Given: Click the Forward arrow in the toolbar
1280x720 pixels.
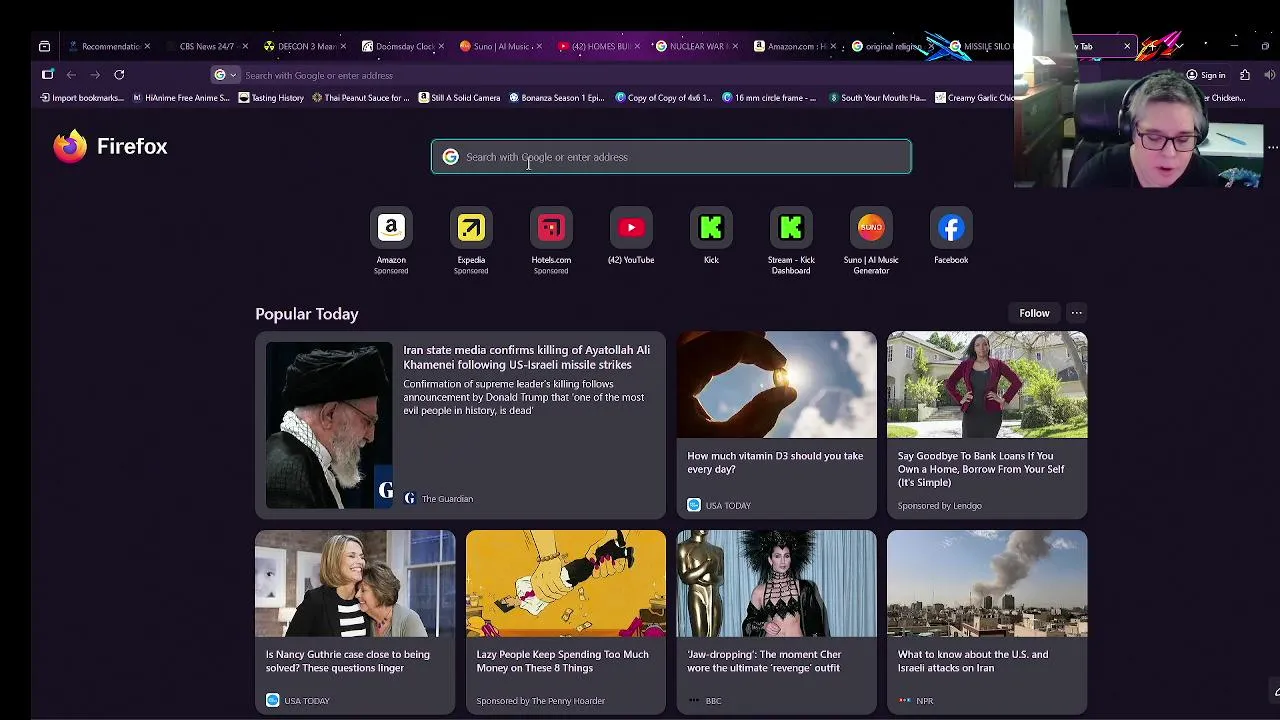Looking at the screenshot, I should click(95, 75).
